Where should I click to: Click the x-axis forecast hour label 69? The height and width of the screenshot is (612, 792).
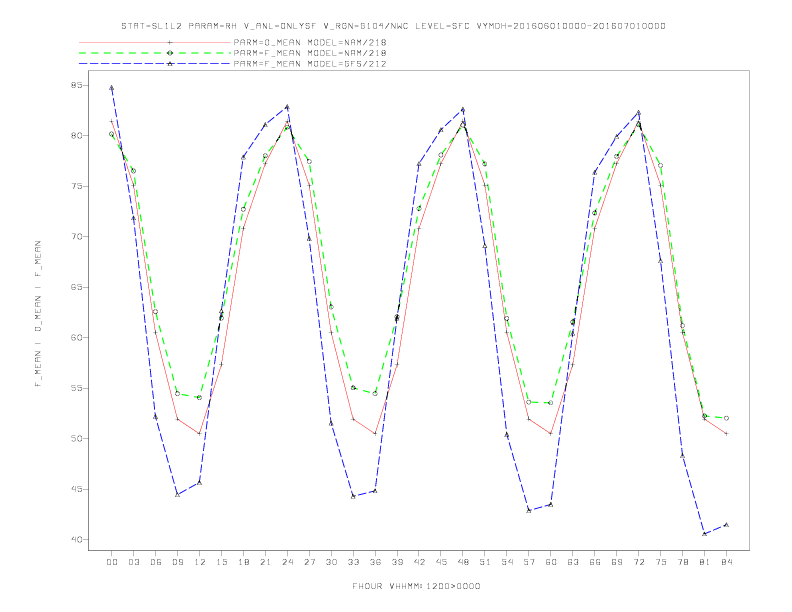tap(617, 562)
